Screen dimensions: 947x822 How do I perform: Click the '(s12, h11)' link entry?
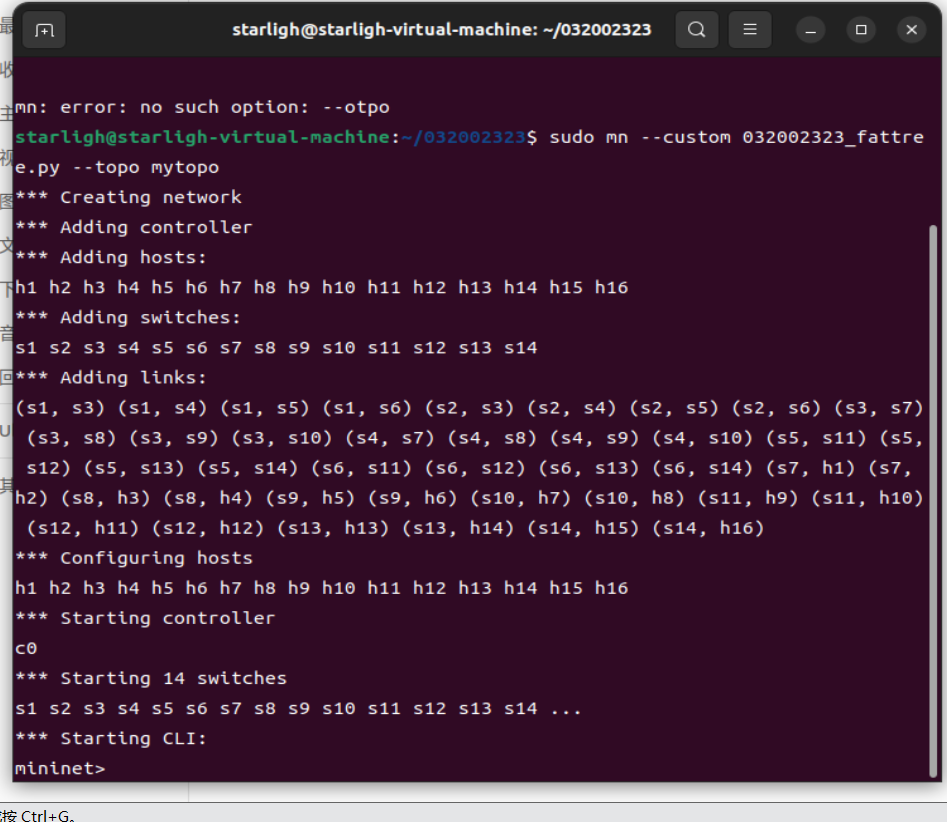(x=83, y=528)
